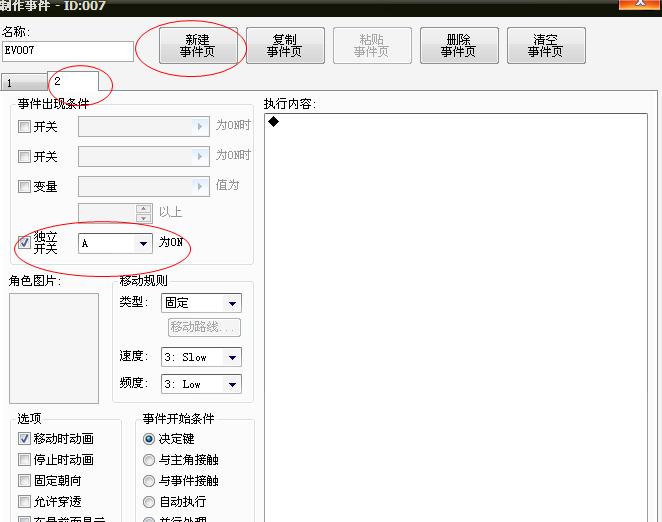The height and width of the screenshot is (522, 662).
Task: Close the 制作事件 window
Action: [640, 4]
